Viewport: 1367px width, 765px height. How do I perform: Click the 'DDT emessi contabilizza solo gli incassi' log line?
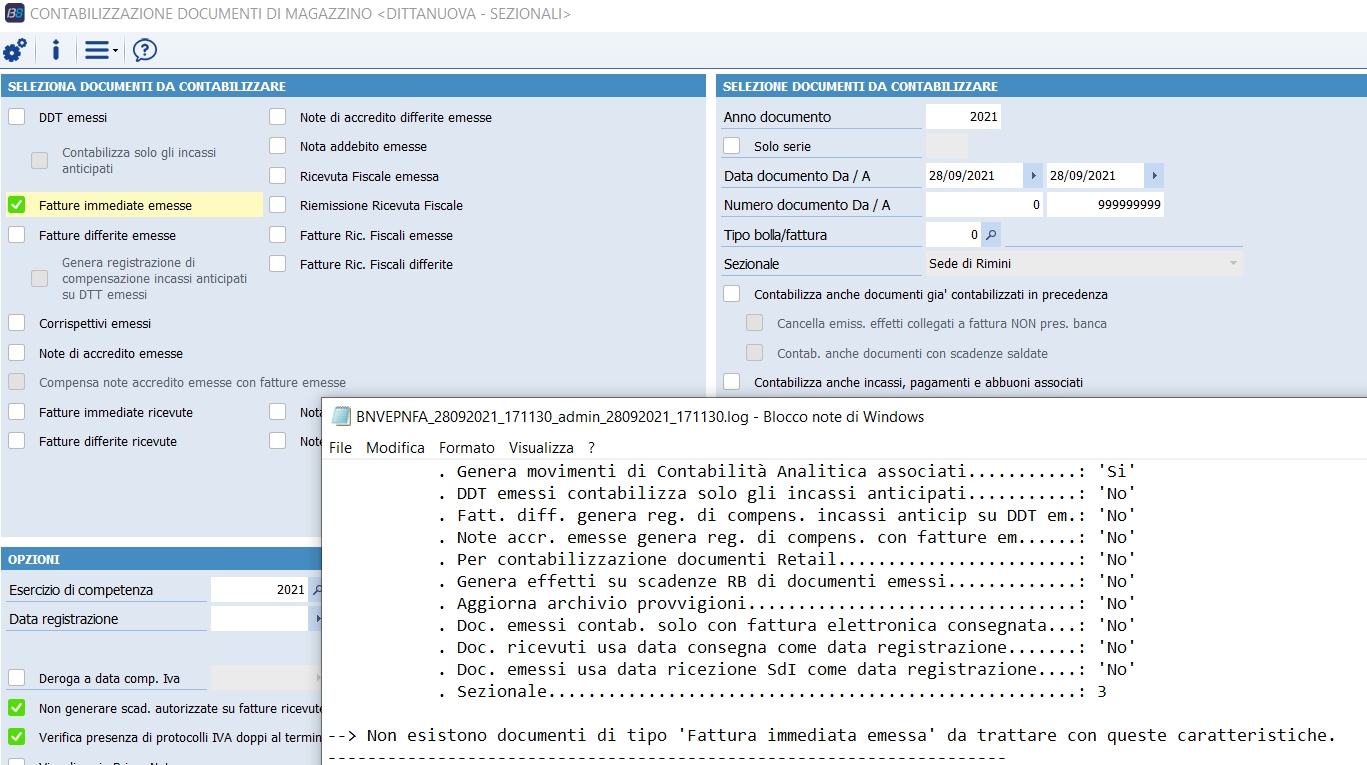tap(787, 493)
